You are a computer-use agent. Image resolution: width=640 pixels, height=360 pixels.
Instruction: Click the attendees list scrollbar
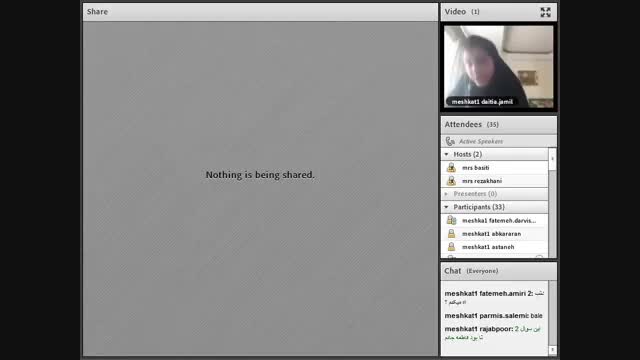pyautogui.click(x=552, y=202)
